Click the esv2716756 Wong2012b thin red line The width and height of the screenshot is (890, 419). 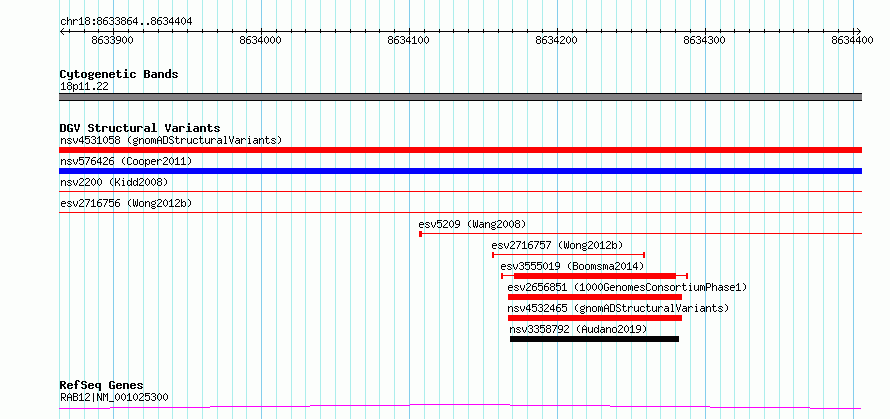pos(460,213)
